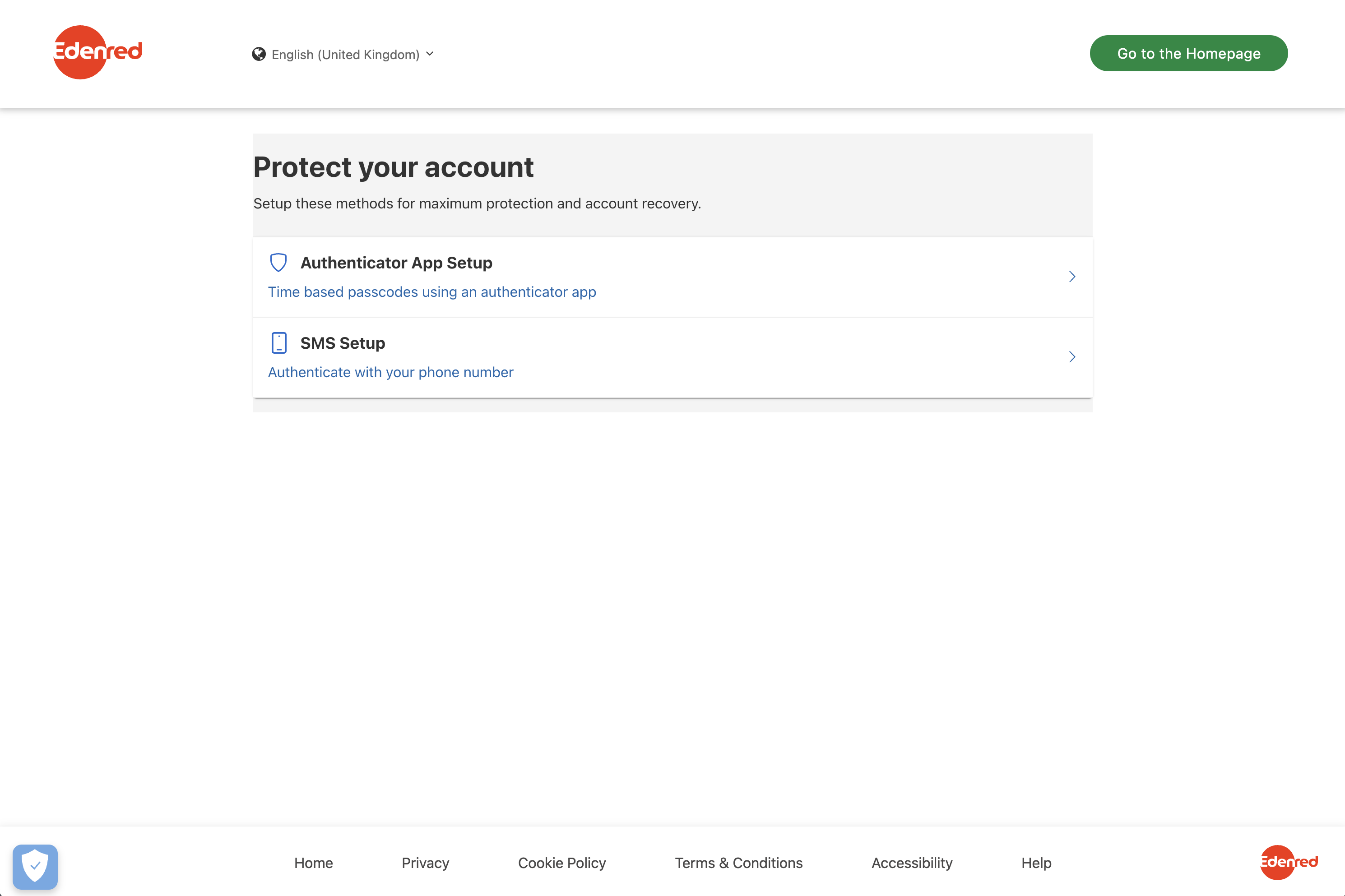The image size is (1345, 896).
Task: Select the Authenticator App Setup heading
Action: coord(396,263)
